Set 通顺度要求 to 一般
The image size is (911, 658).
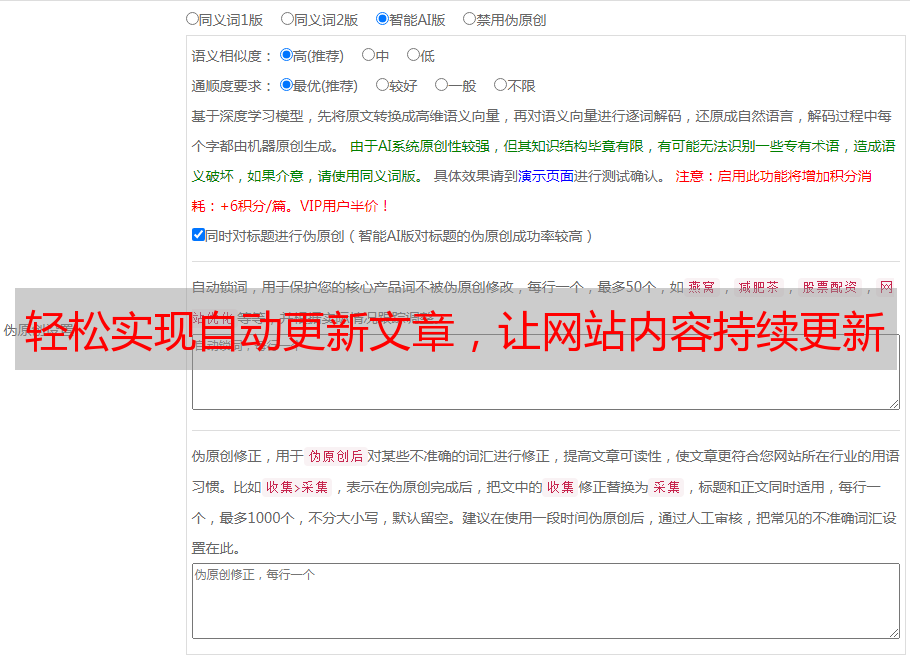click(442, 85)
